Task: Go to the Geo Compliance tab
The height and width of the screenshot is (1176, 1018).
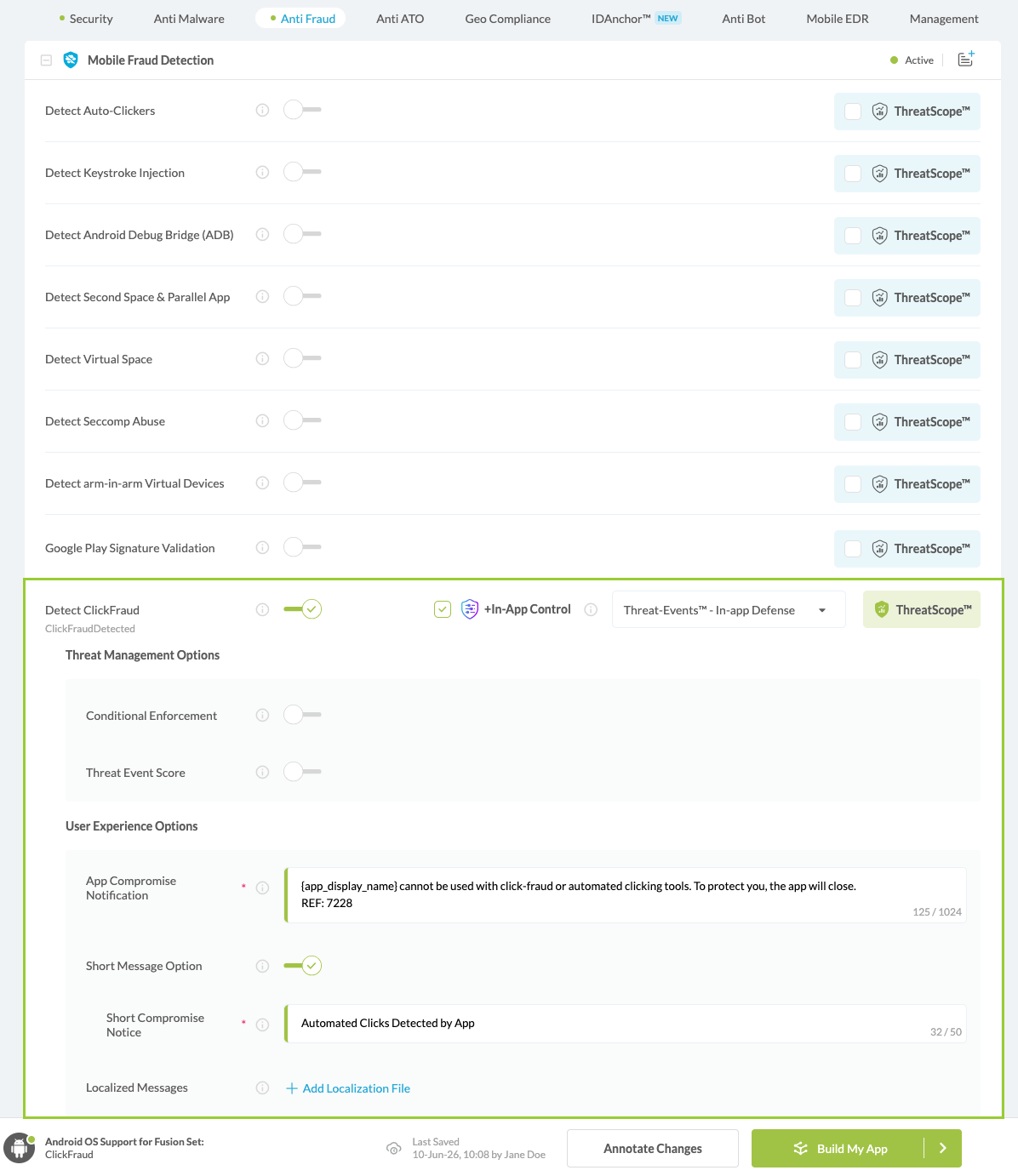Action: 507,19
